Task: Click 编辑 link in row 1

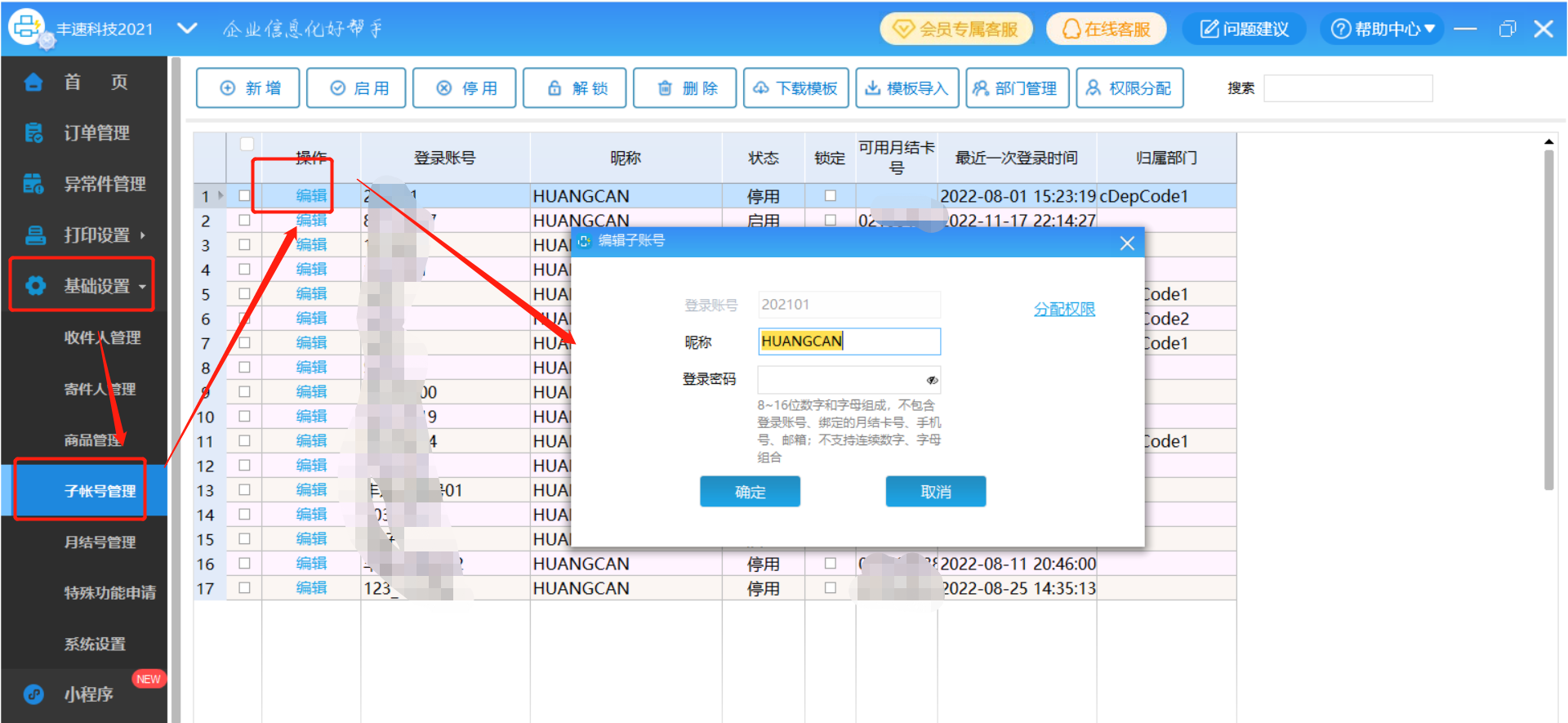Action: tap(311, 196)
